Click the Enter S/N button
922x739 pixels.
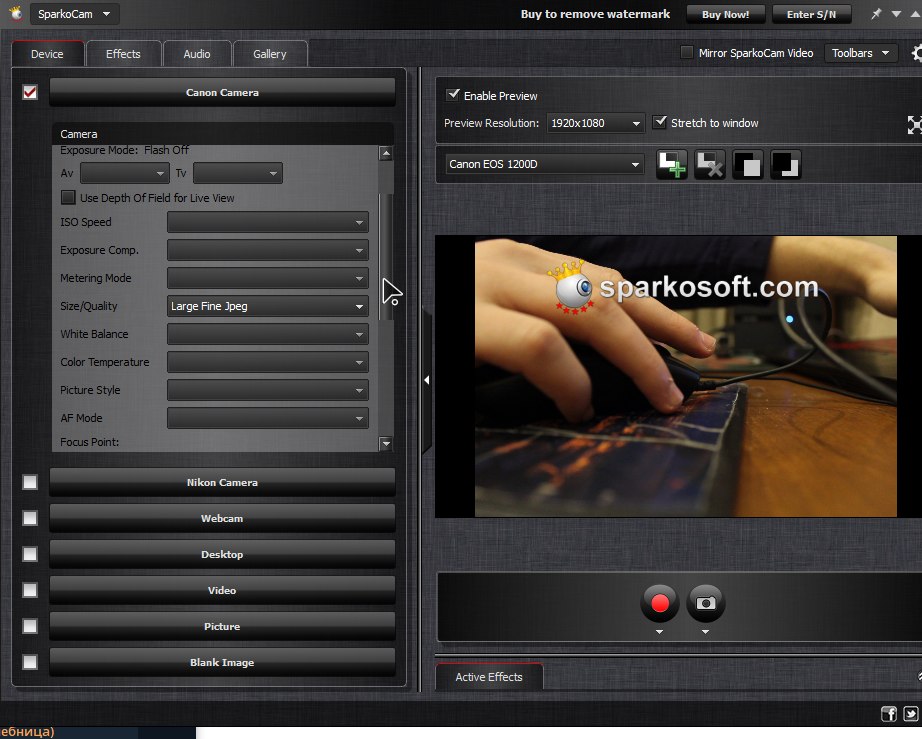(811, 14)
